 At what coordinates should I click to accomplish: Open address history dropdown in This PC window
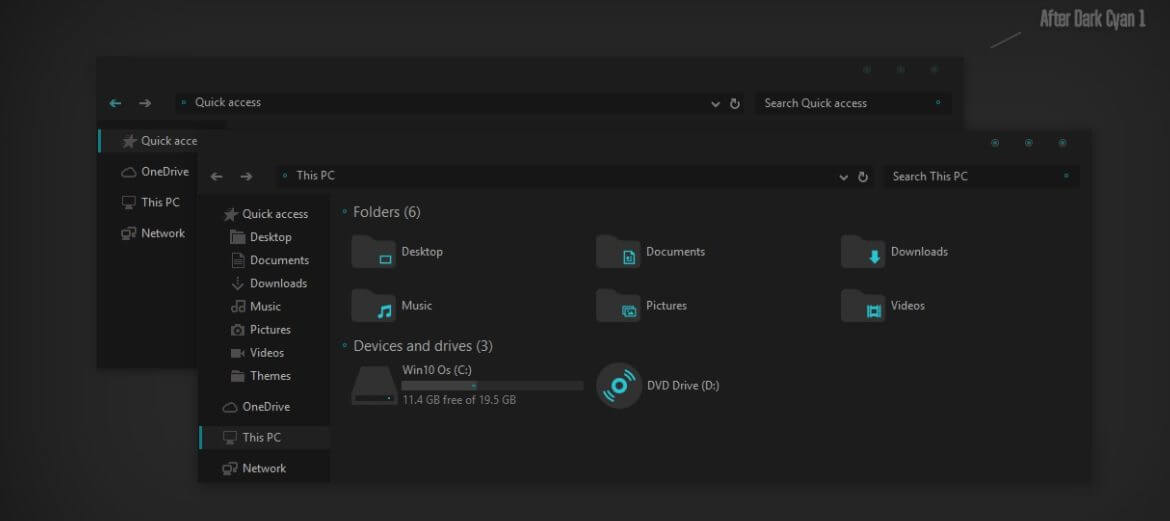[x=844, y=178]
